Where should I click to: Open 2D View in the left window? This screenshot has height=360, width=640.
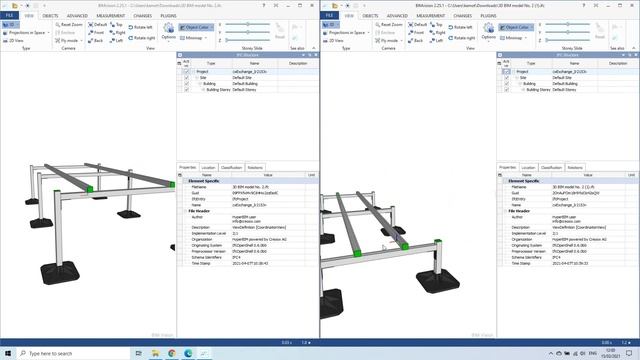[13, 40]
